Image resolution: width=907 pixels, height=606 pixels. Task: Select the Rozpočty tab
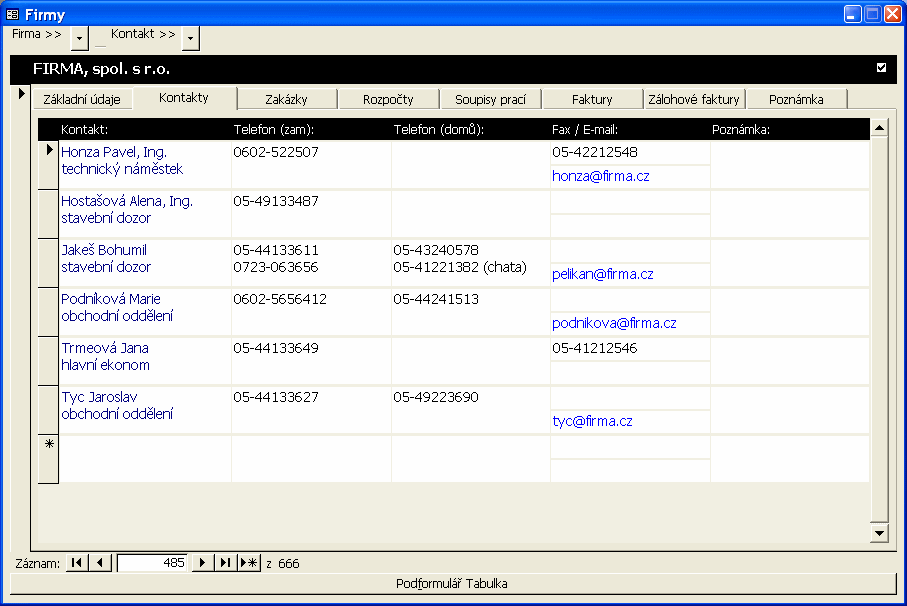pos(388,99)
